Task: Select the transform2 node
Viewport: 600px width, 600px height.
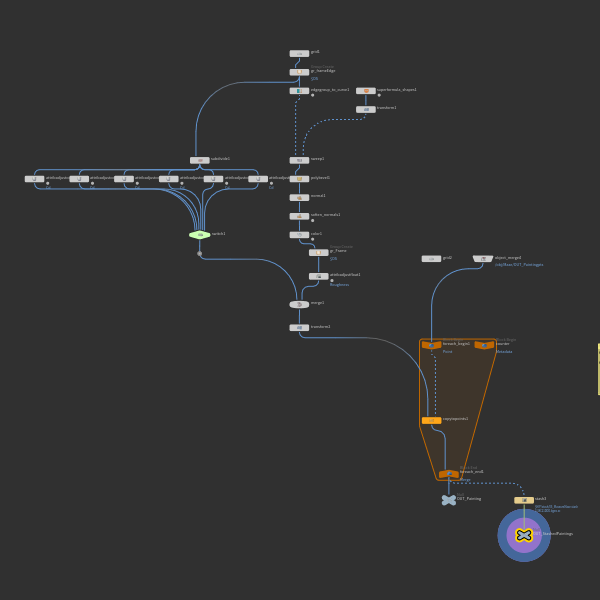Action: (299, 328)
